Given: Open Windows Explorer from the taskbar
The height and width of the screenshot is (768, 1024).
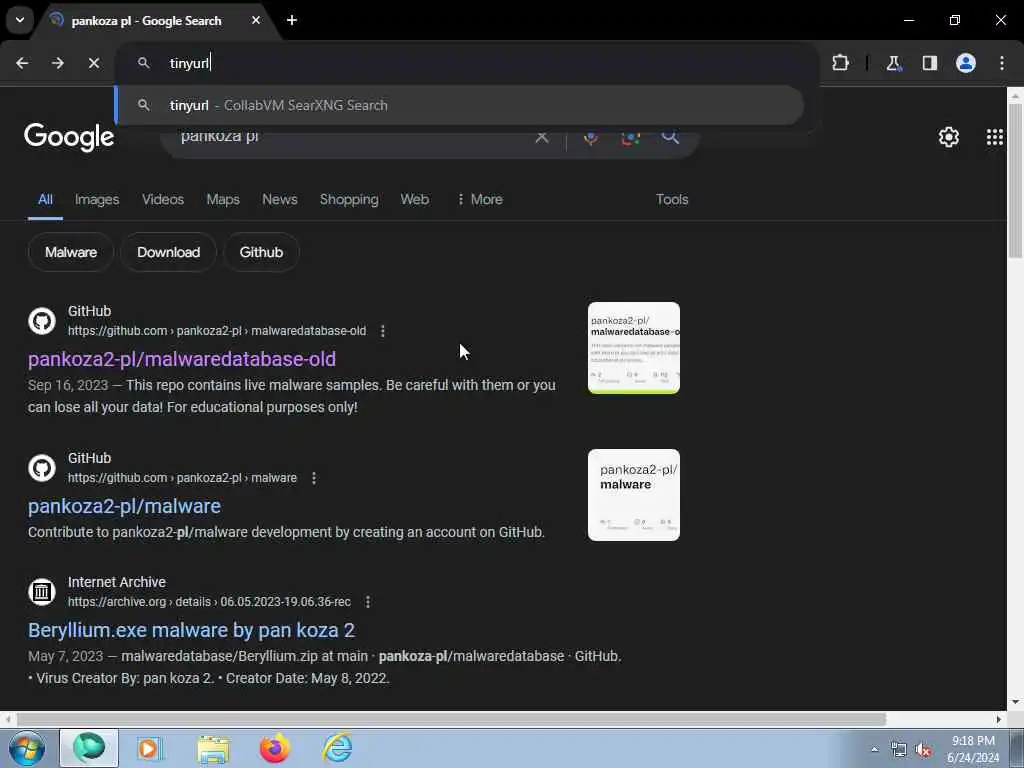Looking at the screenshot, I should pyautogui.click(x=213, y=748).
